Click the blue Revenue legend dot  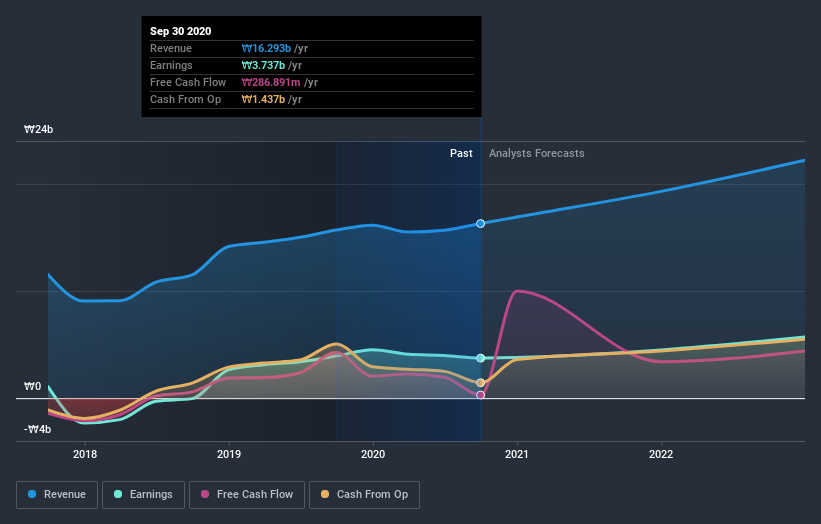point(32,494)
